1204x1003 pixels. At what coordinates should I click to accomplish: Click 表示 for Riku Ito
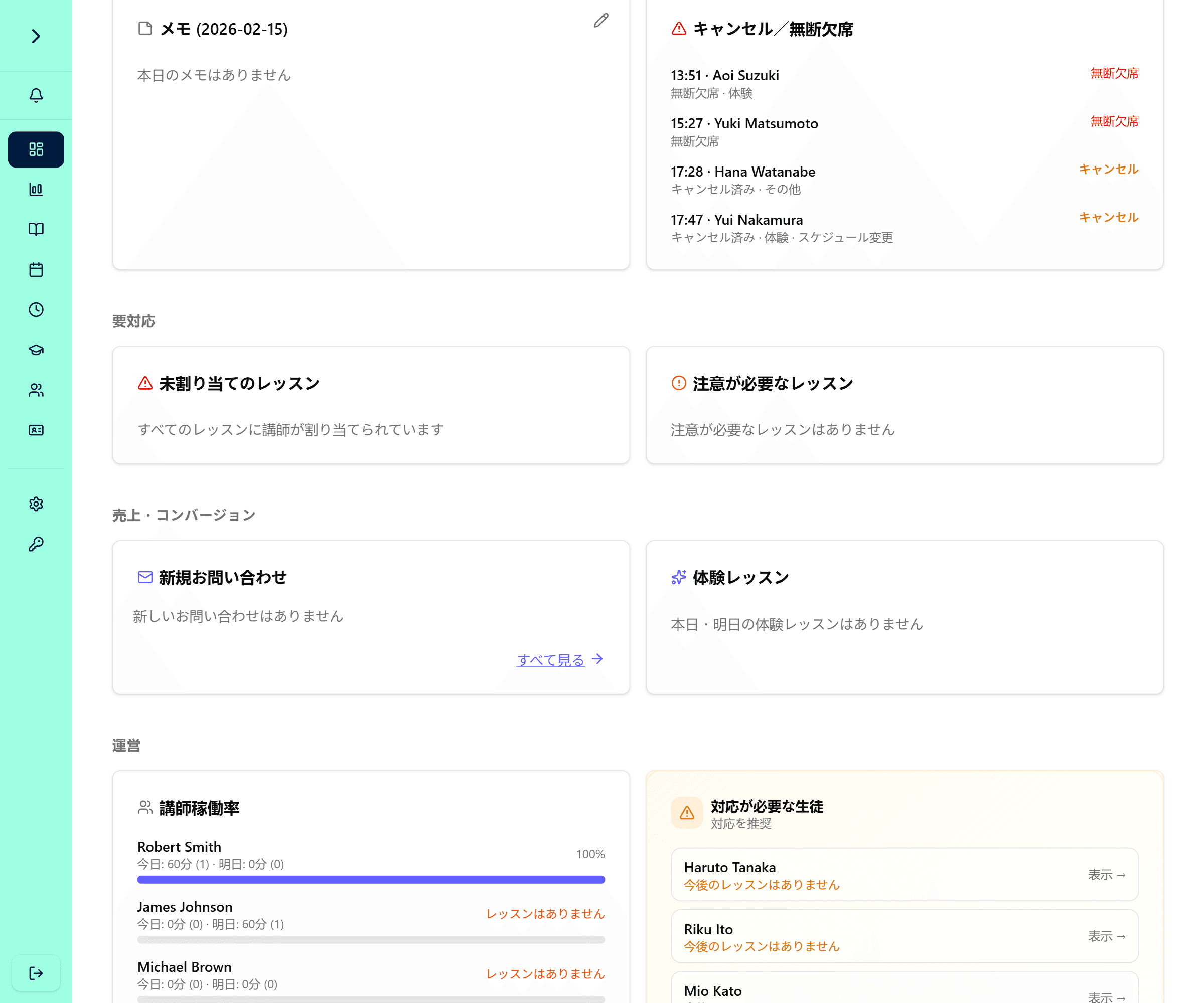(1107, 936)
